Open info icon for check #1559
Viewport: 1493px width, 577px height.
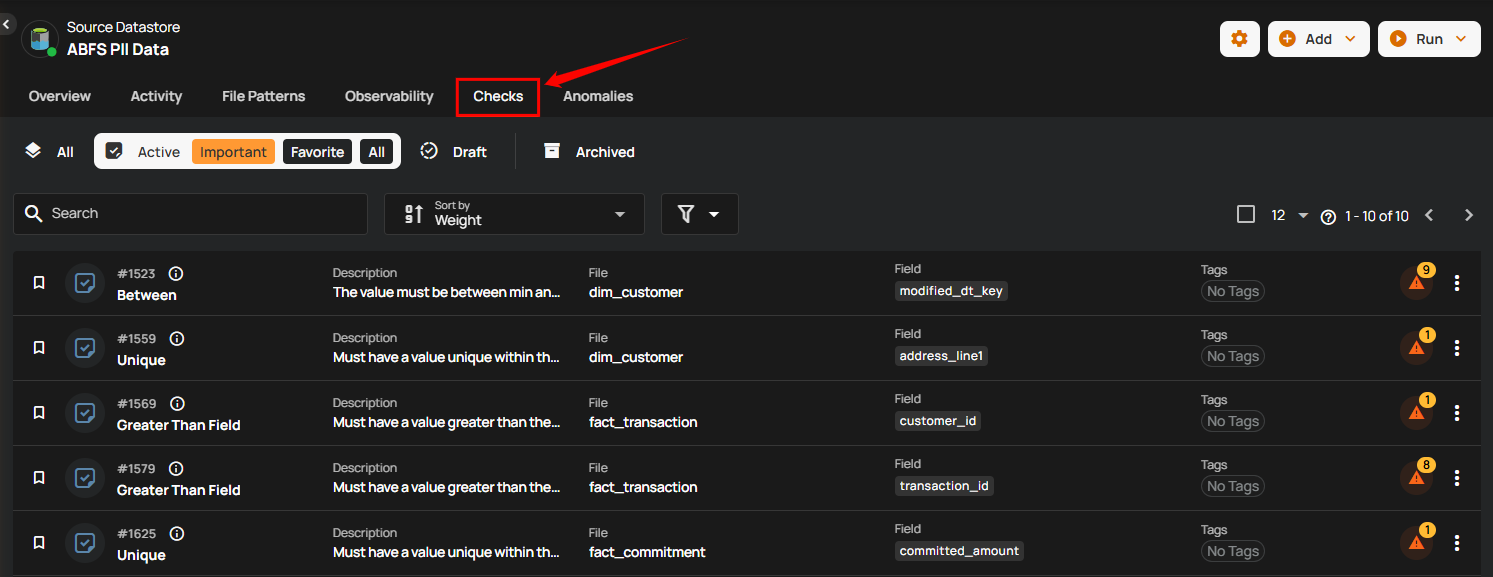pos(177,339)
